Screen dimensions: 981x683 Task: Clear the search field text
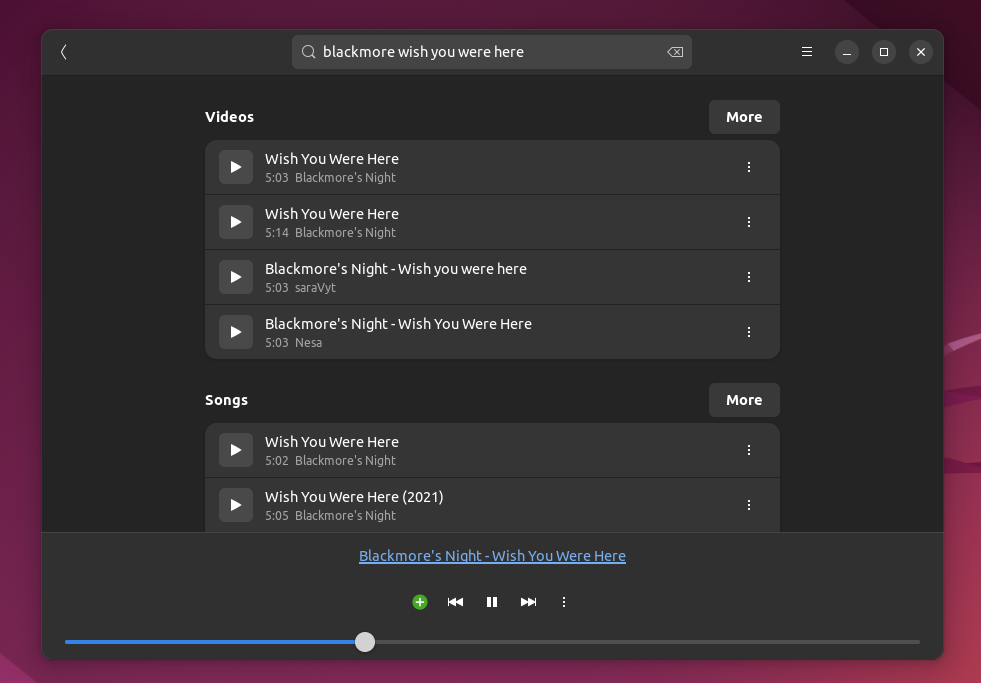(x=675, y=52)
